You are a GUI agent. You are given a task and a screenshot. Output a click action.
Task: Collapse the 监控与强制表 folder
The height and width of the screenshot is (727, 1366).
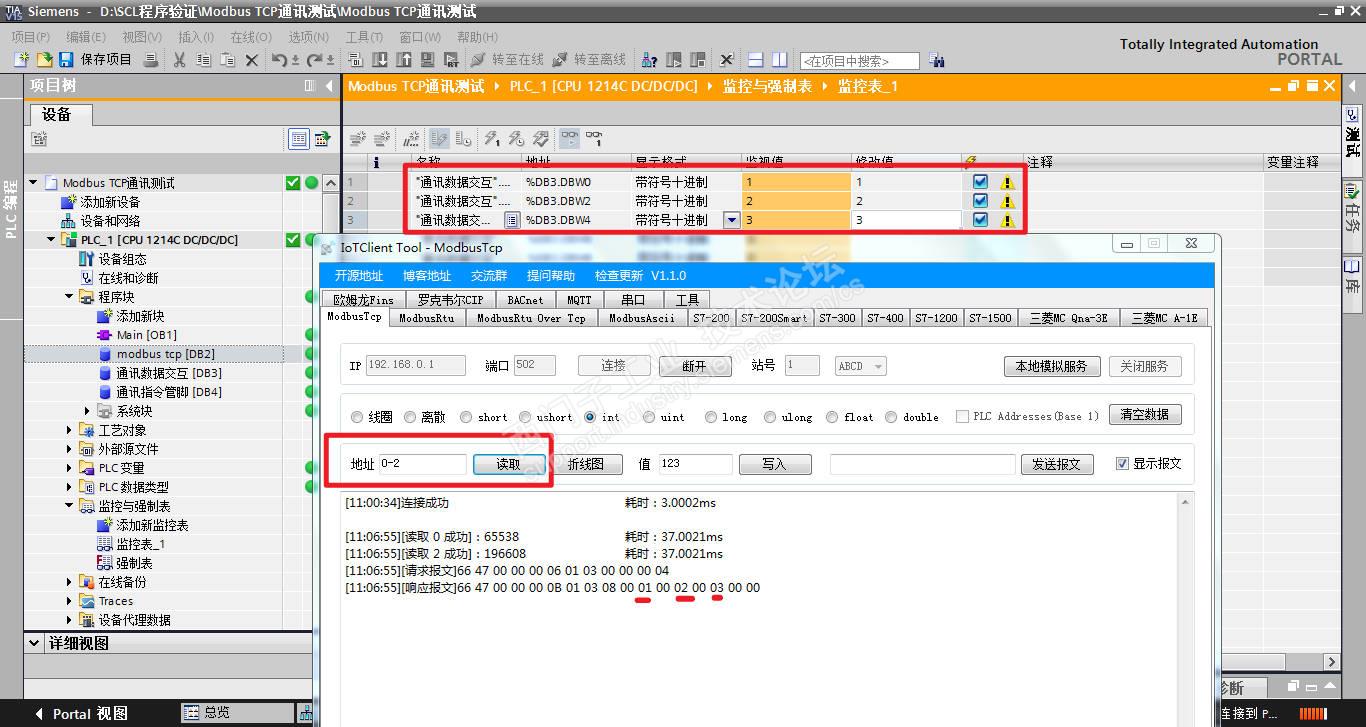70,506
